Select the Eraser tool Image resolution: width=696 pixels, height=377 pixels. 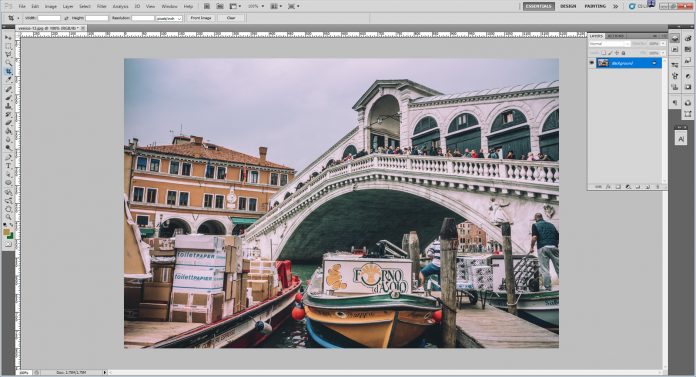8,123
